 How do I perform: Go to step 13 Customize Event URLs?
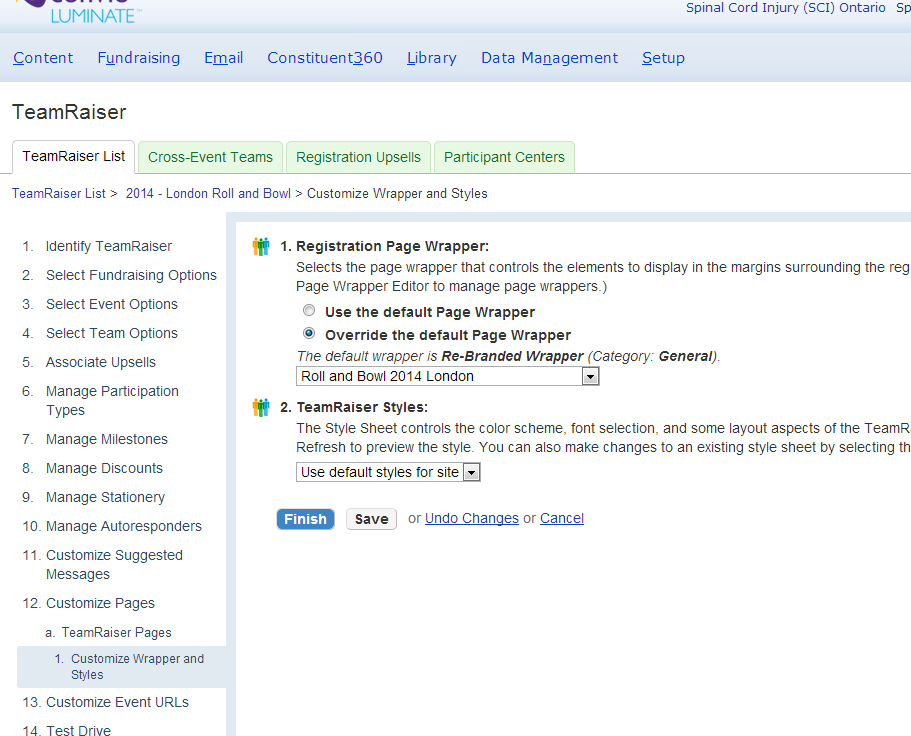click(117, 702)
